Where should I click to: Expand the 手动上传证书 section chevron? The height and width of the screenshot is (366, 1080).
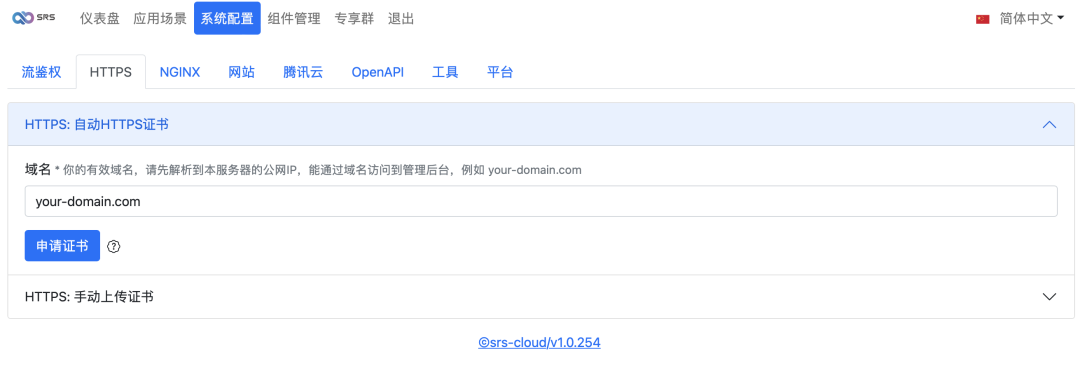[x=1050, y=296]
